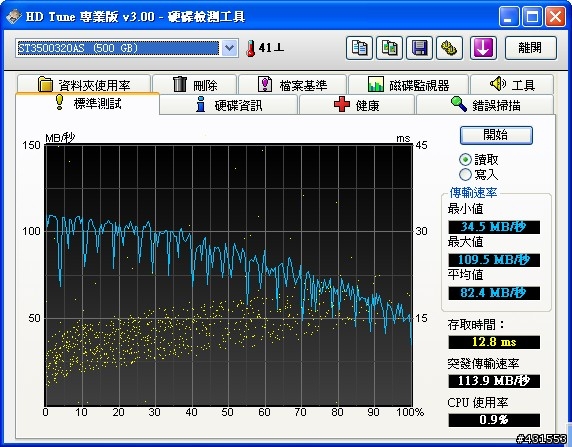Click the 傳輸速率 group label

[473, 193]
